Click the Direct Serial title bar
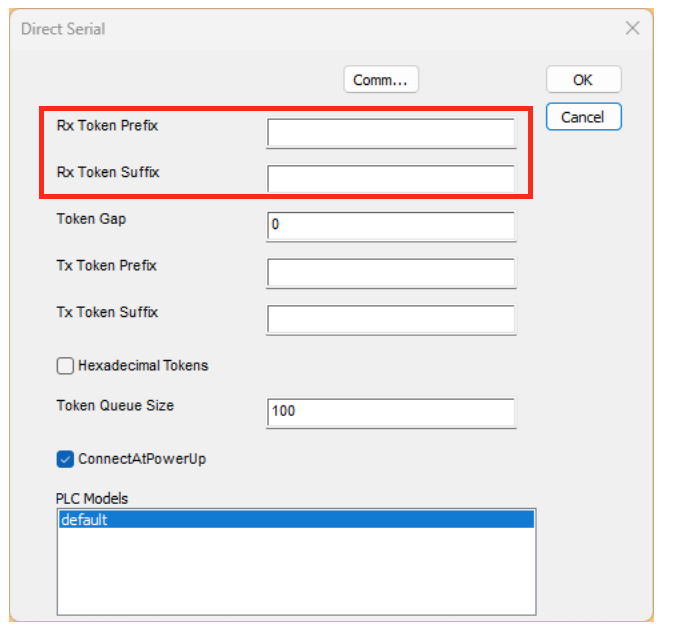 [x=300, y=29]
